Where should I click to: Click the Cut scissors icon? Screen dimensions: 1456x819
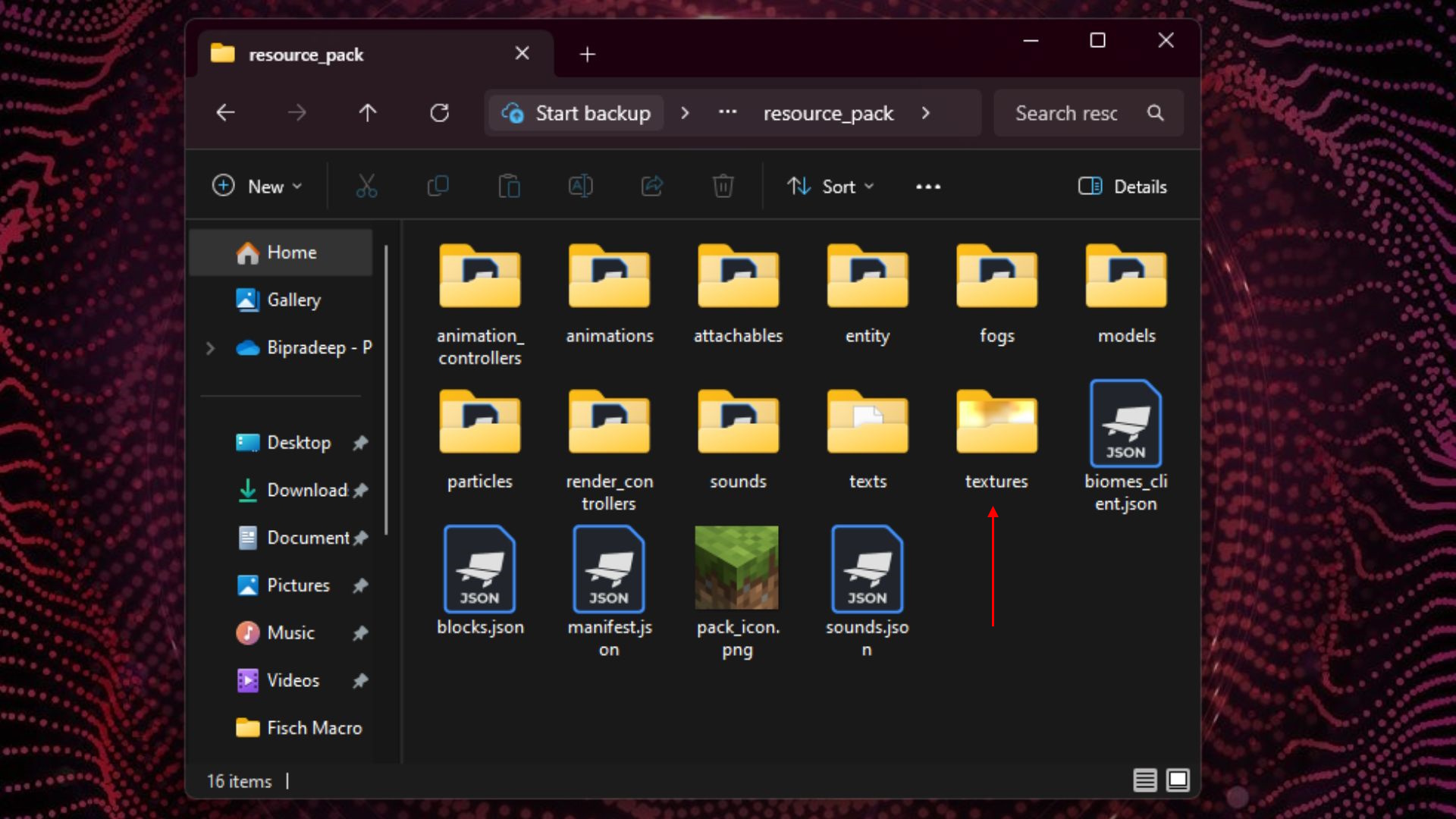pyautogui.click(x=366, y=186)
